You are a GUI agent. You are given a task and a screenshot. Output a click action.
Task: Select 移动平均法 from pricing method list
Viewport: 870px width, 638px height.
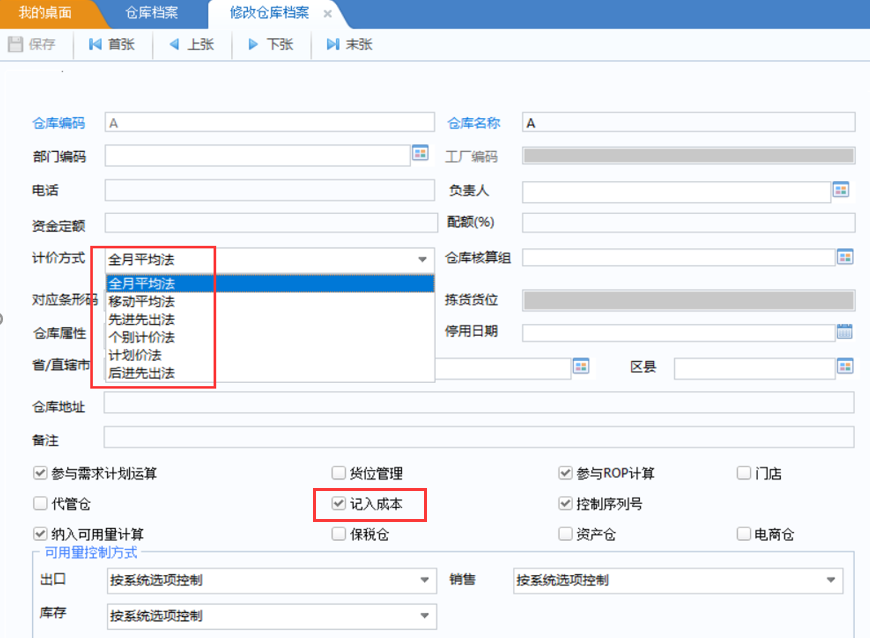coord(141,301)
